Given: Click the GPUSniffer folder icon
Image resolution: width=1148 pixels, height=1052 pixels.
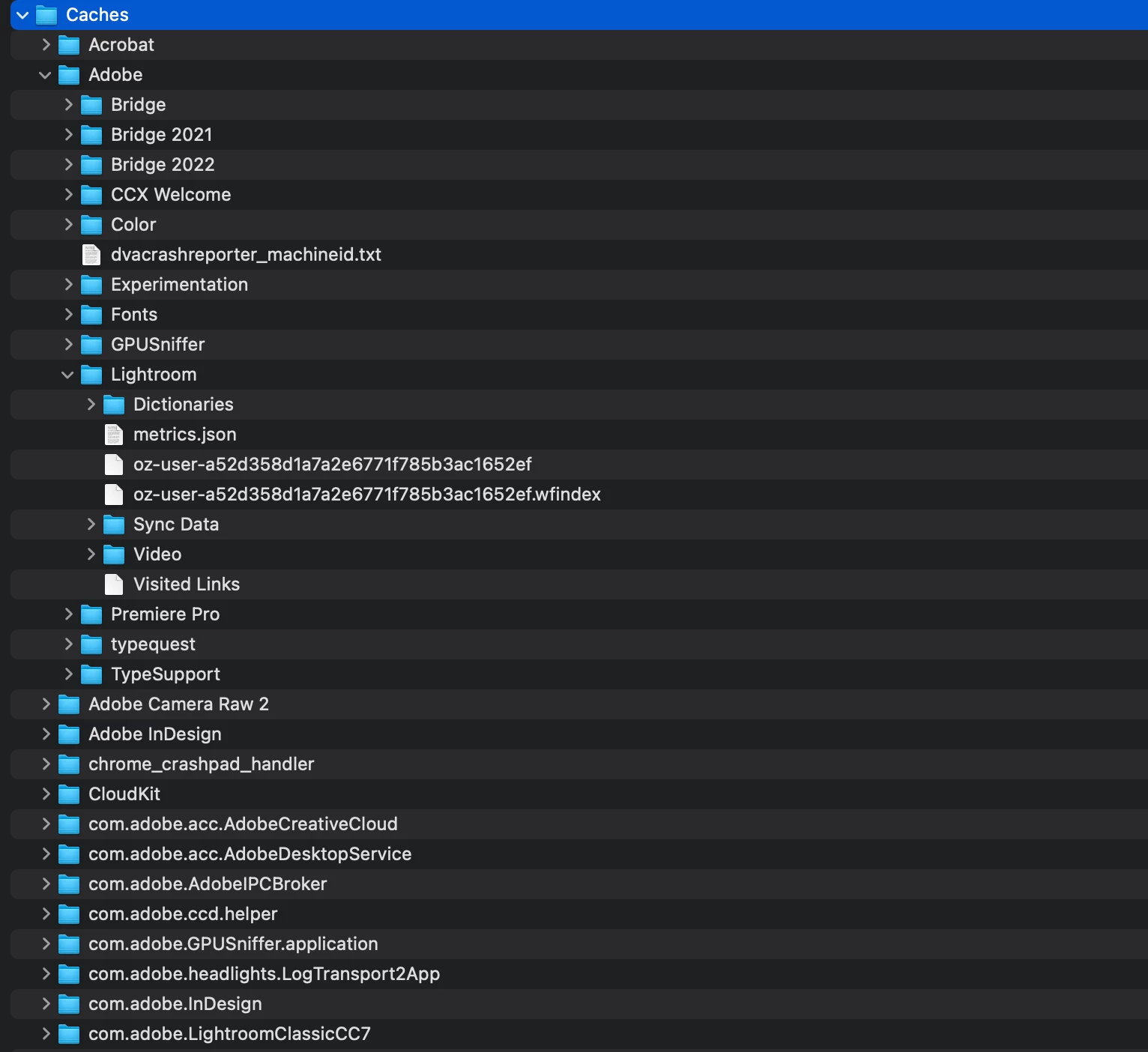Looking at the screenshot, I should point(91,345).
